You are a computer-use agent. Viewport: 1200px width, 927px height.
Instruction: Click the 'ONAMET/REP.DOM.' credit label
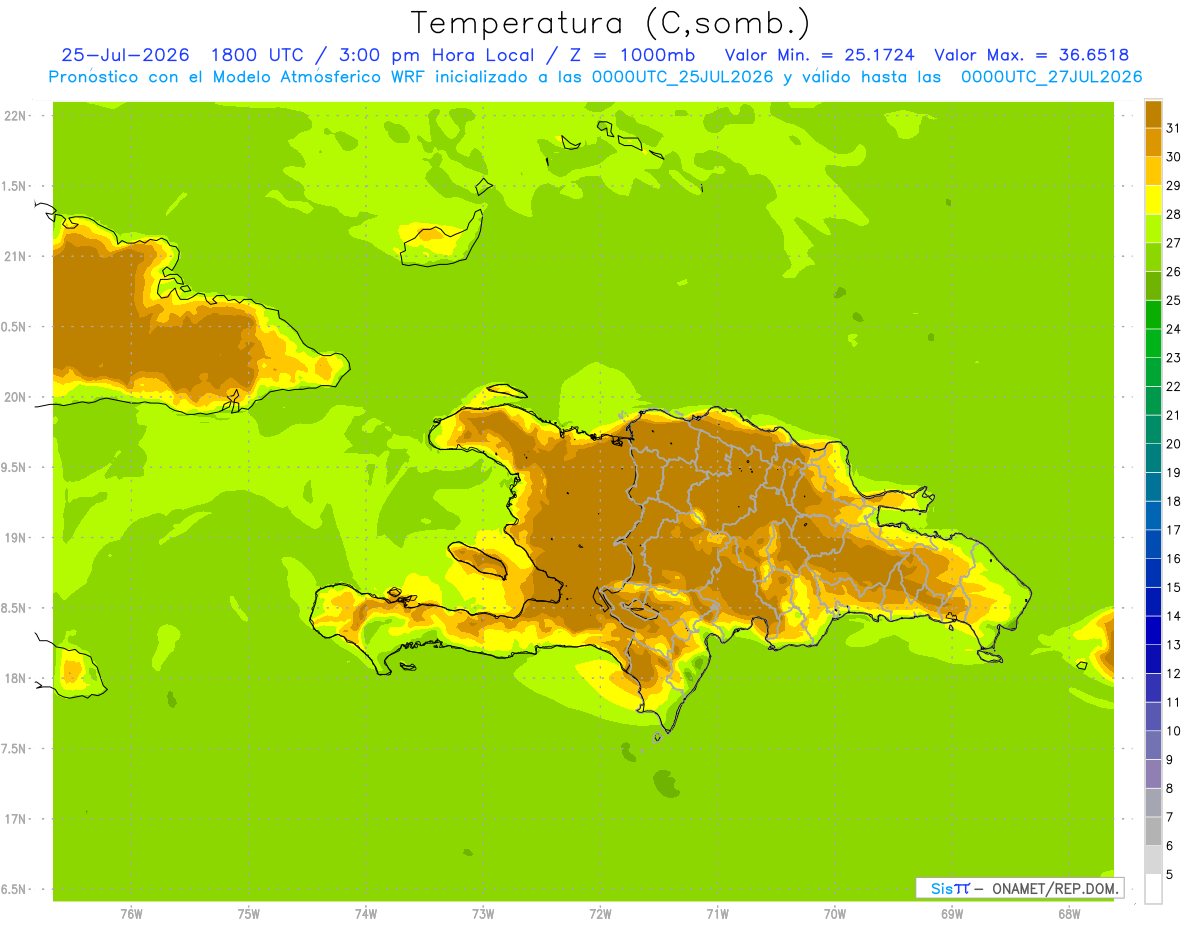click(1055, 888)
